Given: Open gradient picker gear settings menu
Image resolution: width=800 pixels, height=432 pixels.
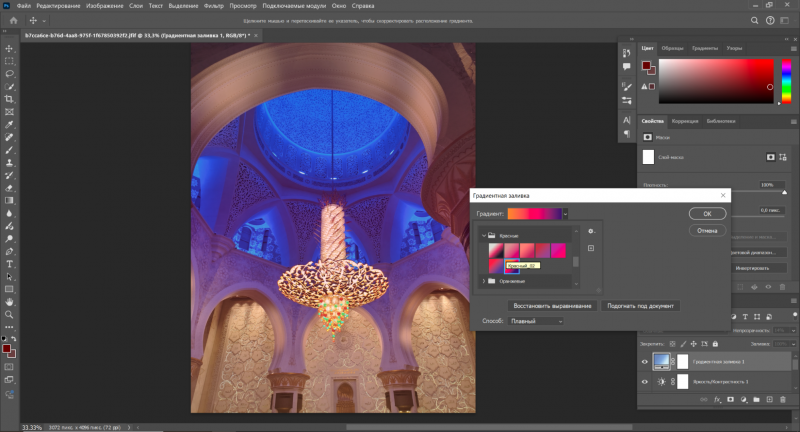Looking at the screenshot, I should [x=591, y=231].
